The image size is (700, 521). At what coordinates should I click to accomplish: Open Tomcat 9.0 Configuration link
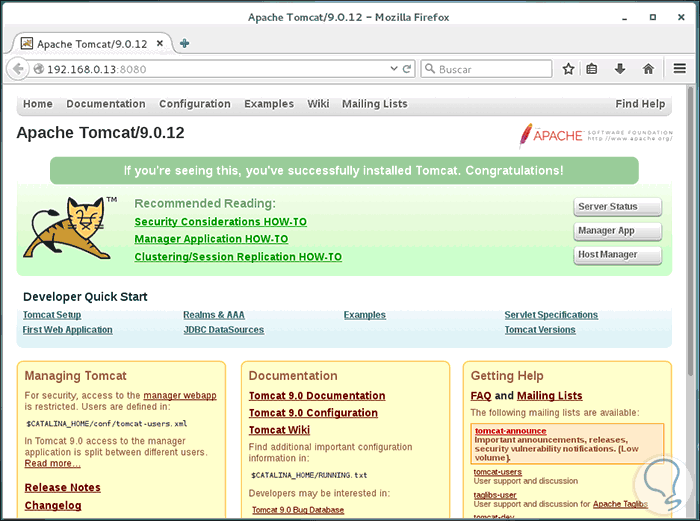pos(313,413)
